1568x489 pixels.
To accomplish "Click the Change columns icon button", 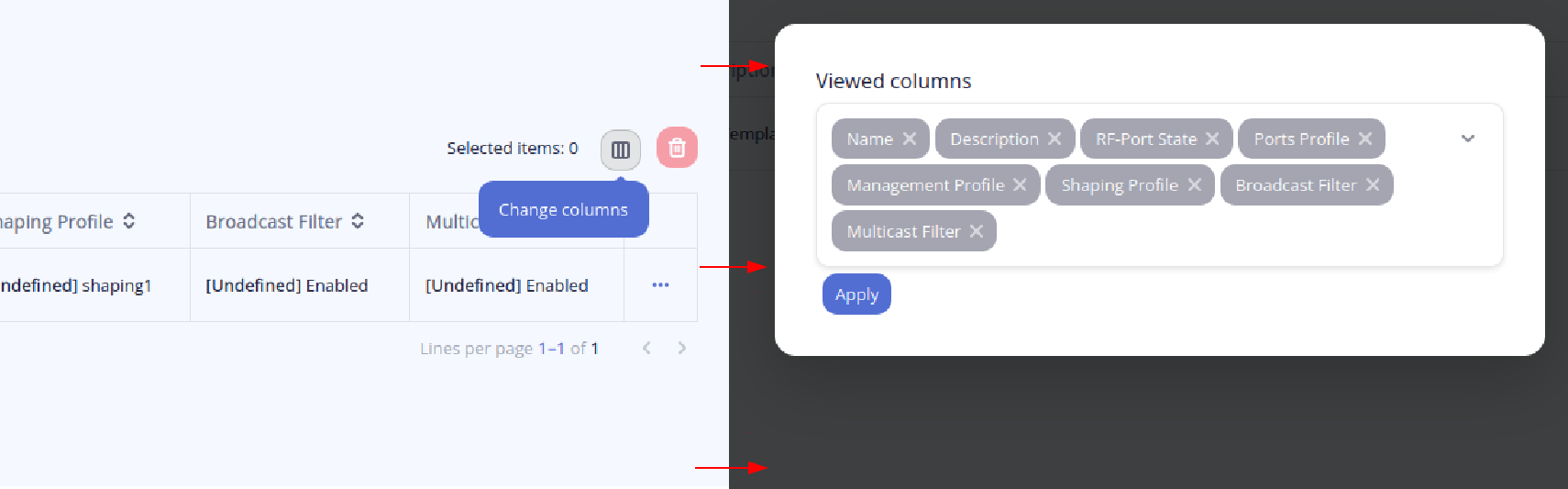I will point(621,150).
